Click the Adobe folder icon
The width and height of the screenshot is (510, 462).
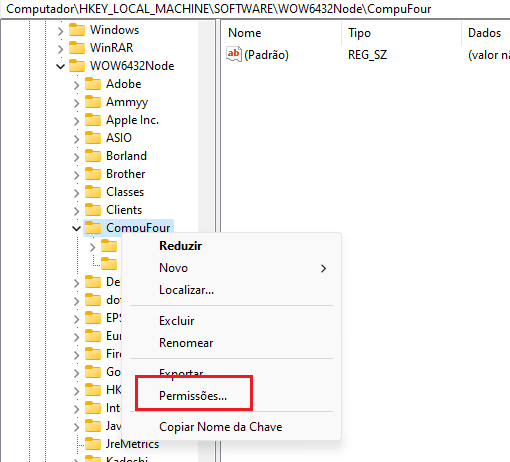(x=93, y=84)
